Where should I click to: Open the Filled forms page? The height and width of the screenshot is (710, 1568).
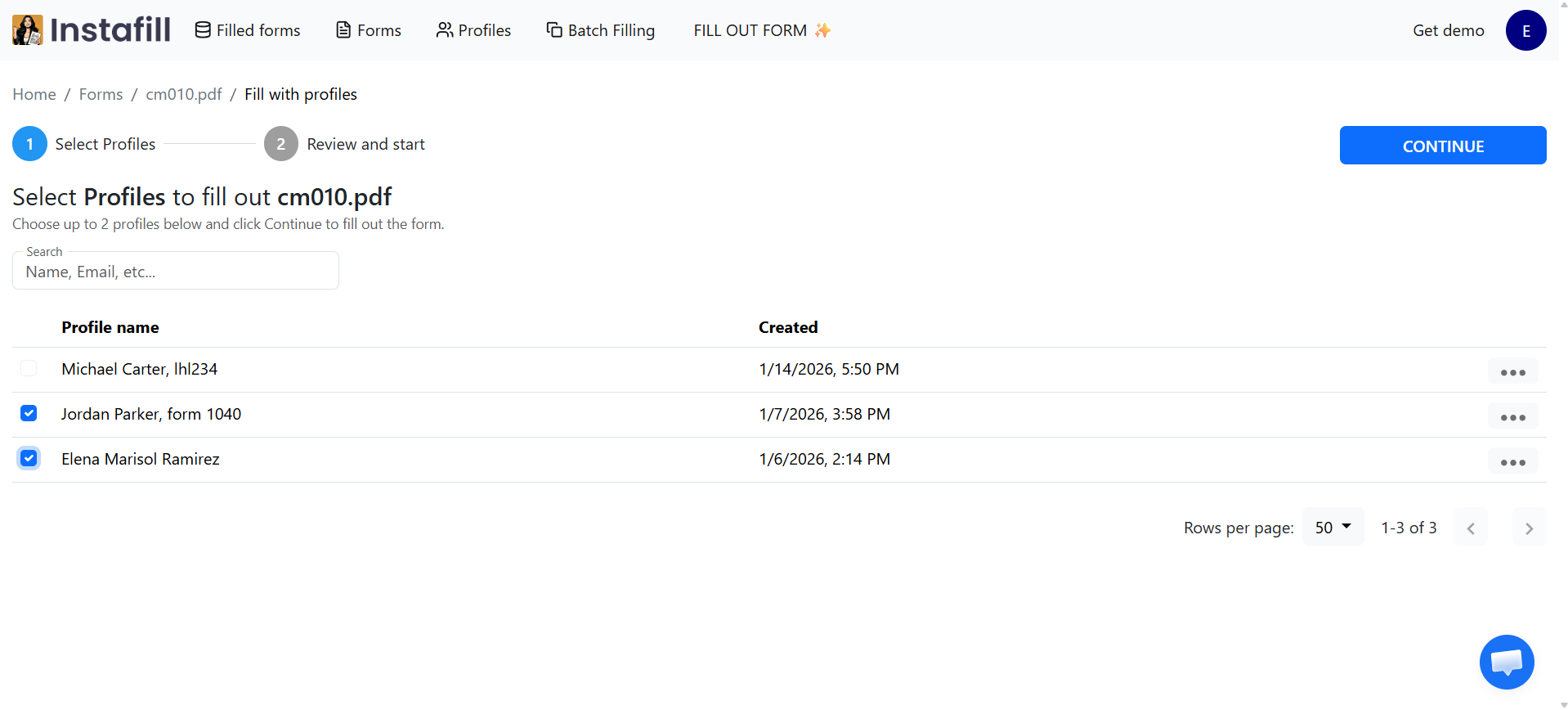(x=248, y=30)
